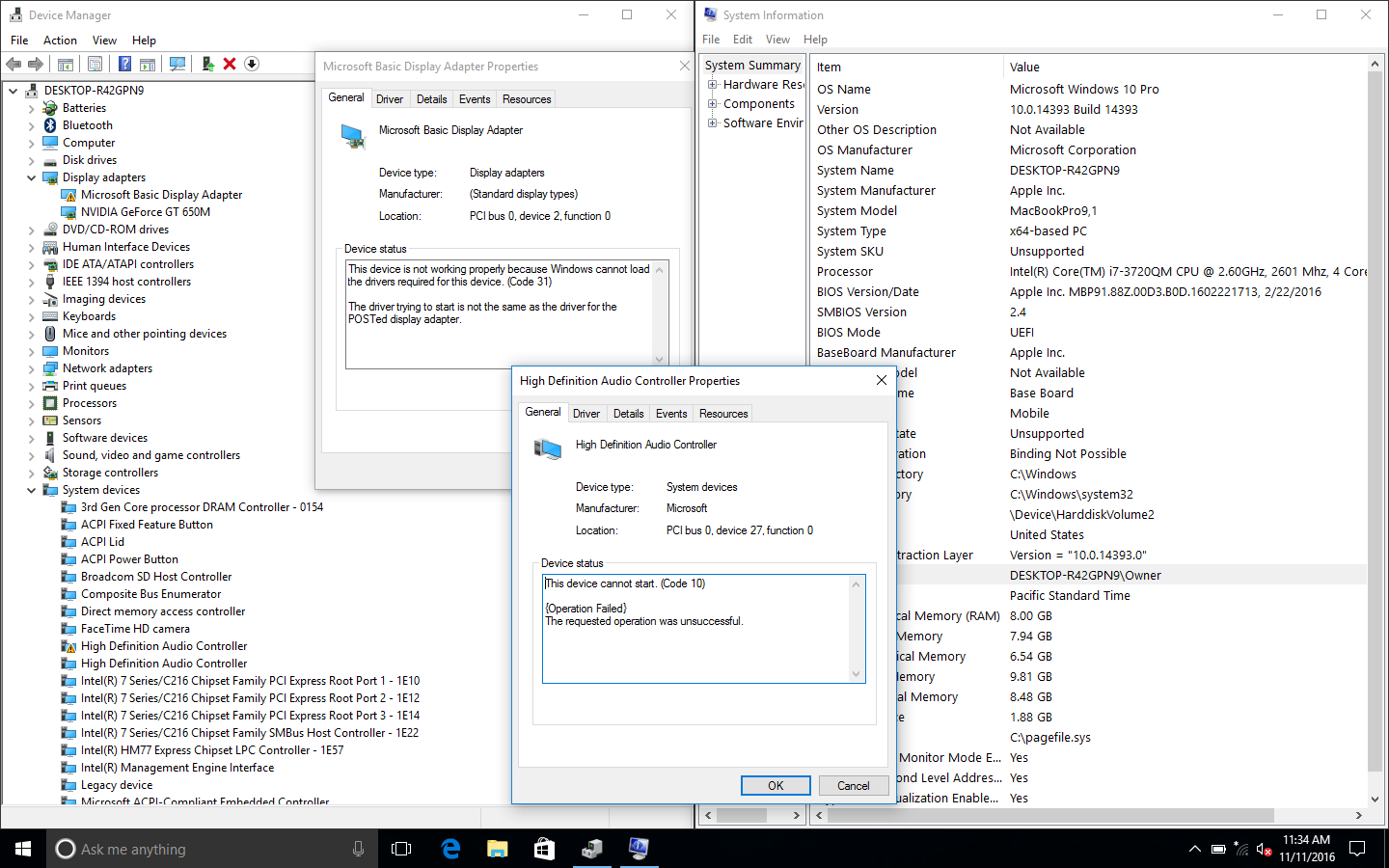Open Events tab in High Definition Audio dialog
Image resolution: width=1389 pixels, height=868 pixels.
[671, 414]
